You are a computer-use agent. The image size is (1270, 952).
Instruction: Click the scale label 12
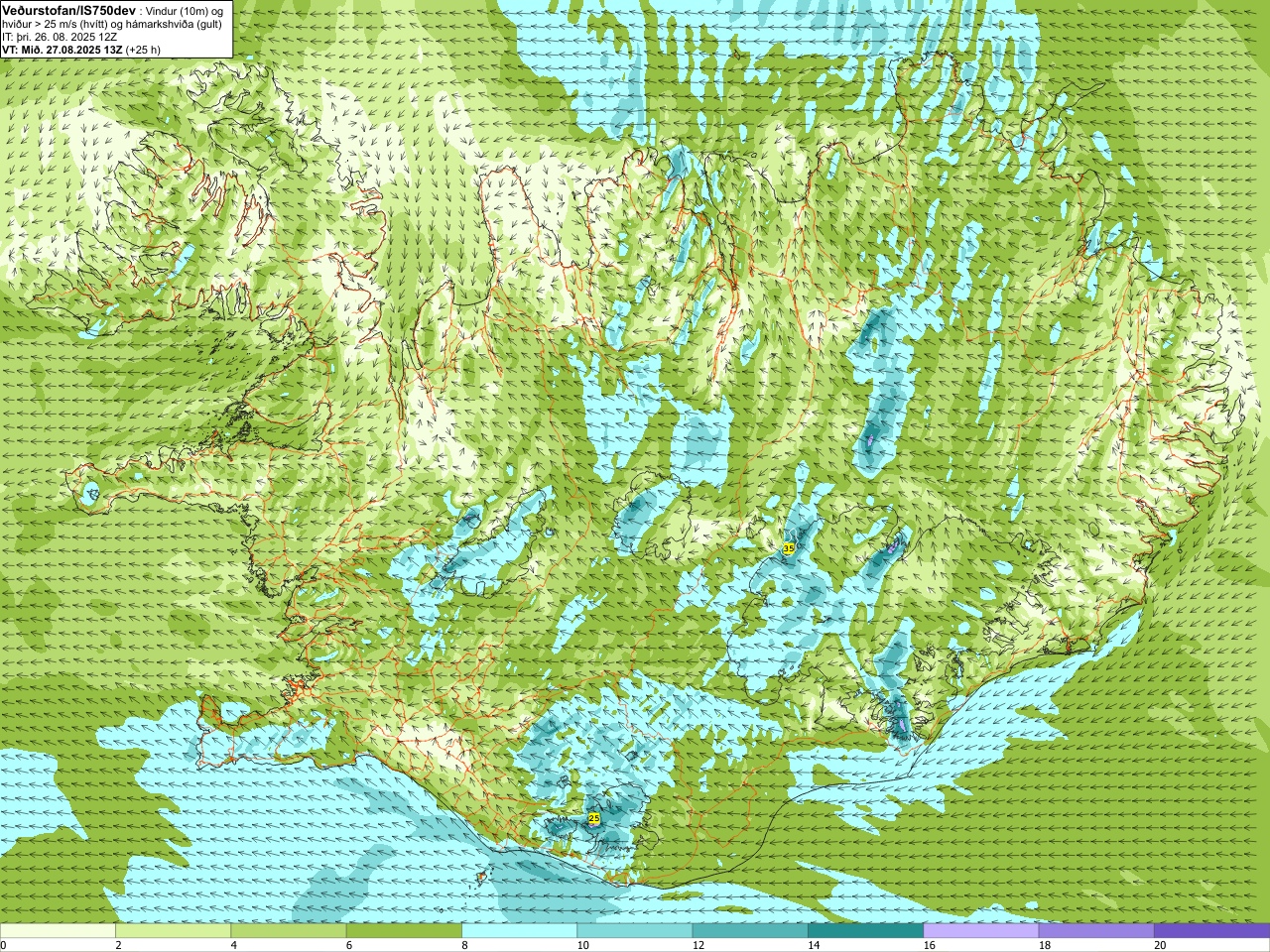[x=698, y=945]
